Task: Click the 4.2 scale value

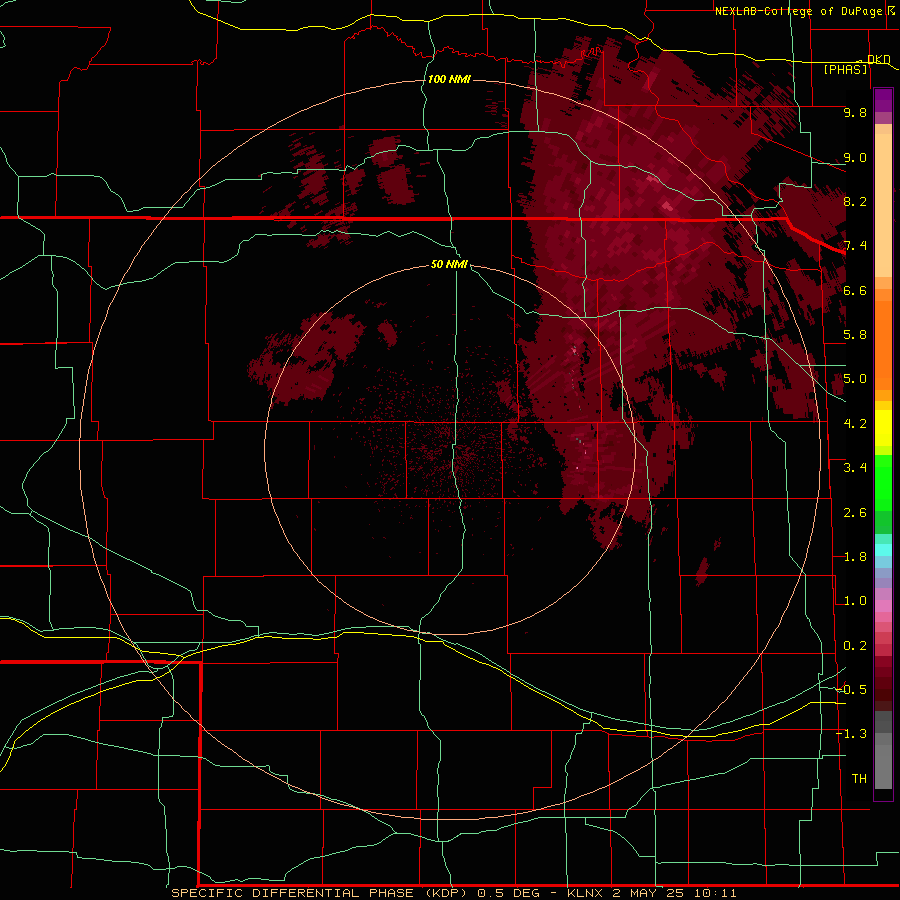Action: click(x=855, y=424)
